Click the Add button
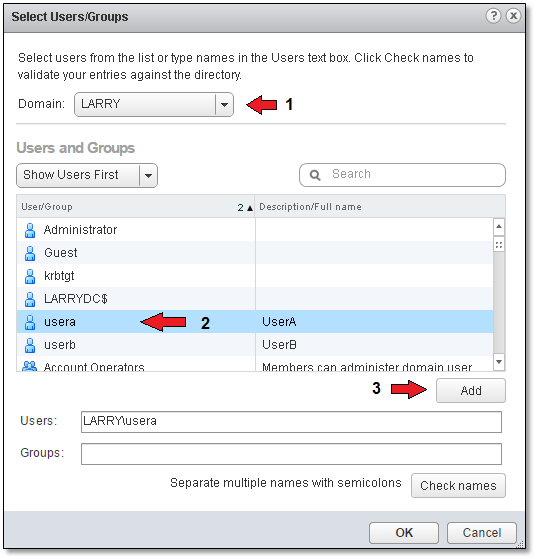The image size is (536, 559). coord(471,391)
